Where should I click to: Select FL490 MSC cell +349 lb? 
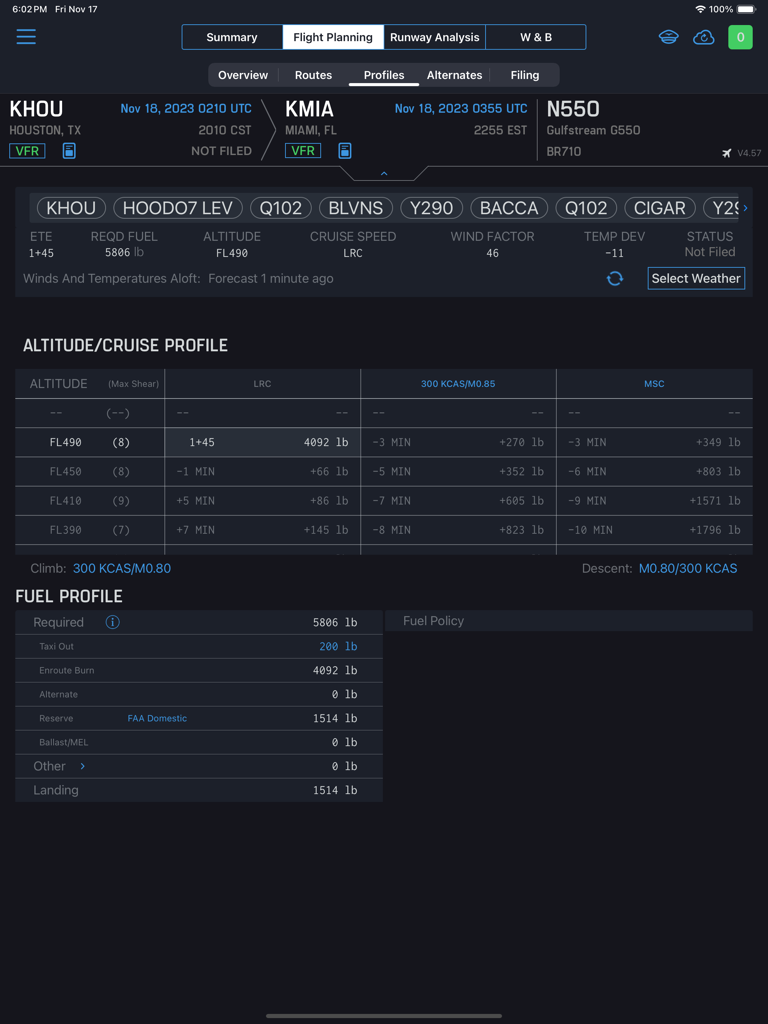click(x=654, y=442)
